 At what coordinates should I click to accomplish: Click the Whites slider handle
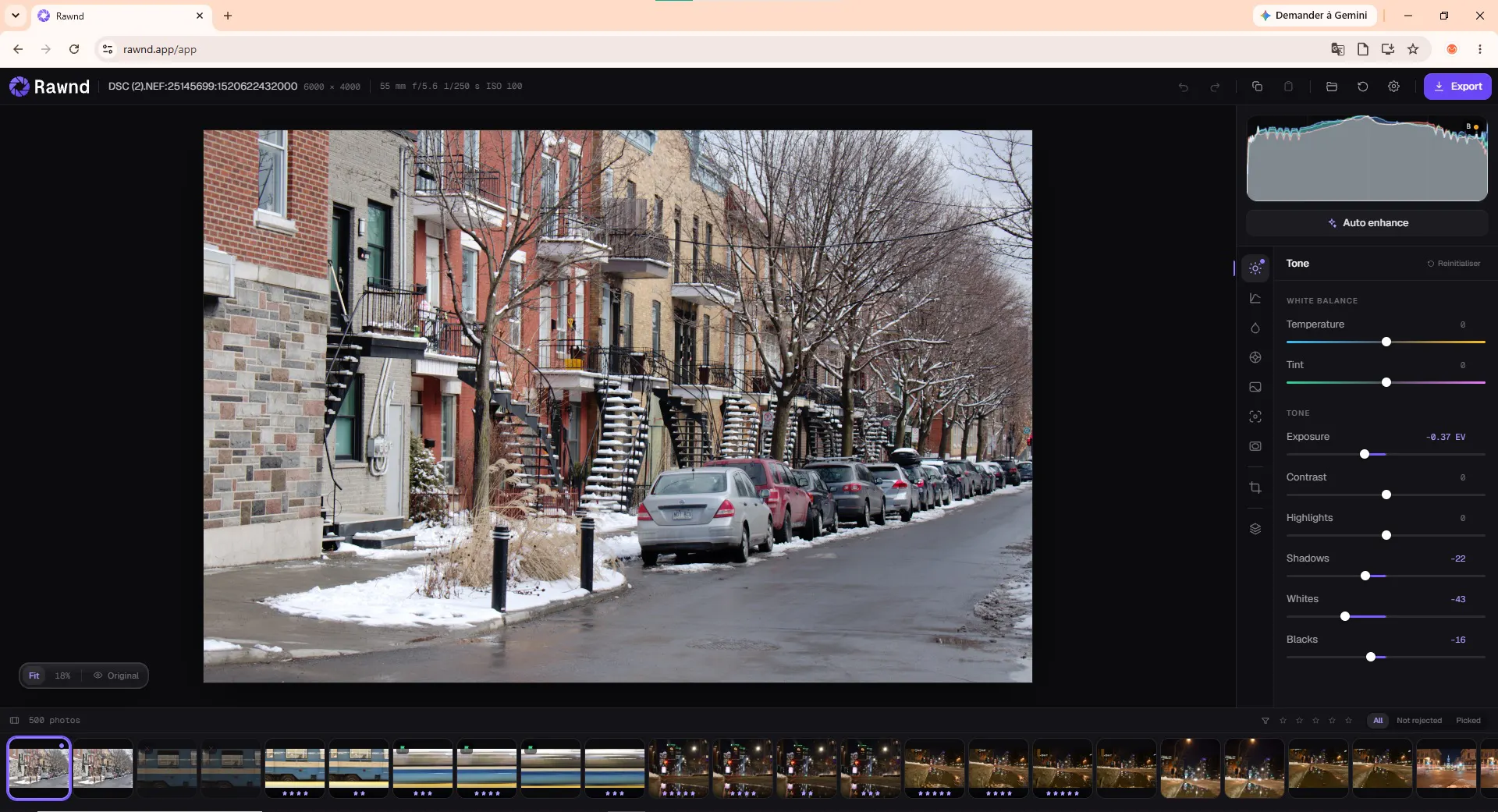[x=1345, y=616]
